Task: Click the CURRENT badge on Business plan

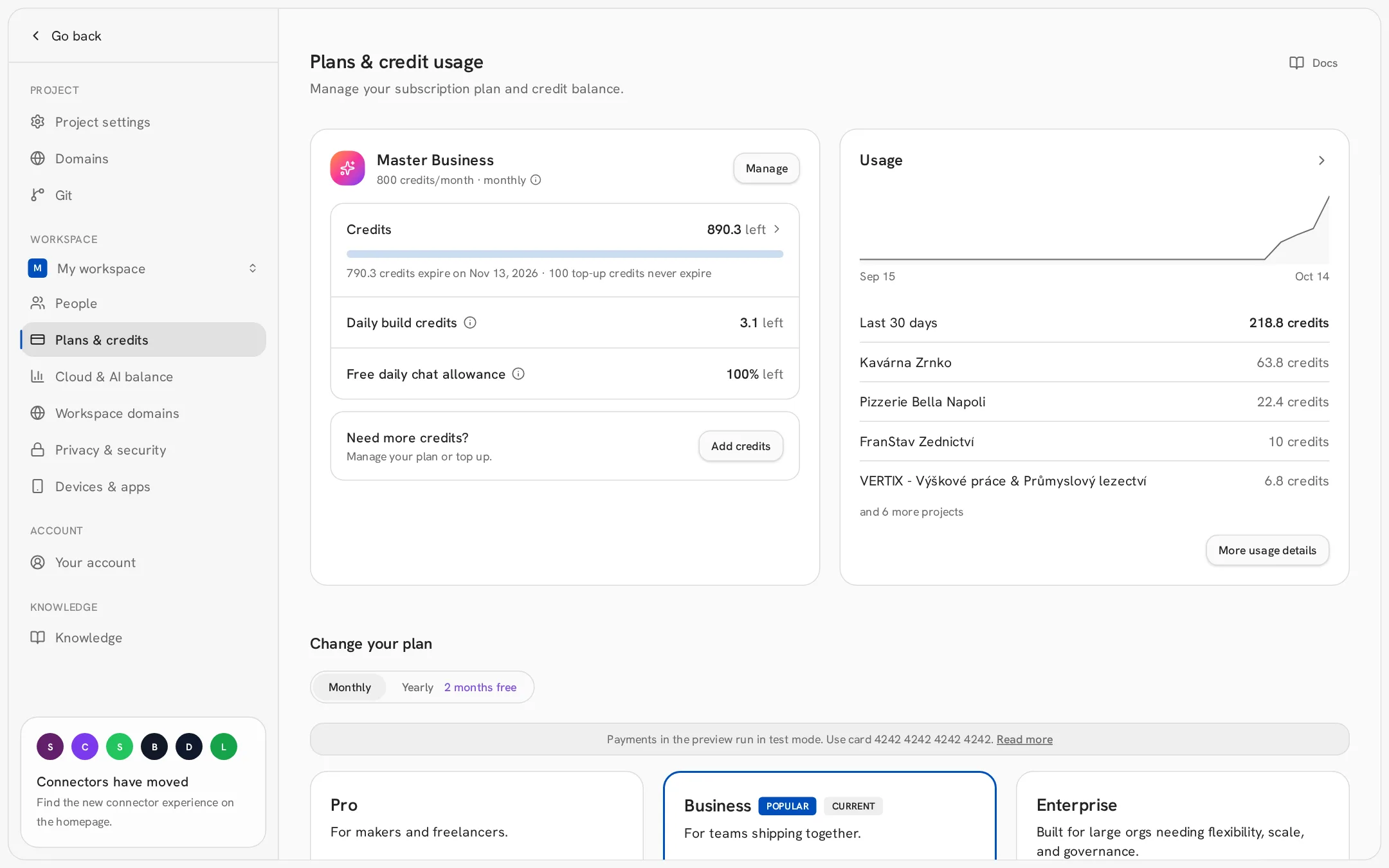Action: pyautogui.click(x=853, y=806)
